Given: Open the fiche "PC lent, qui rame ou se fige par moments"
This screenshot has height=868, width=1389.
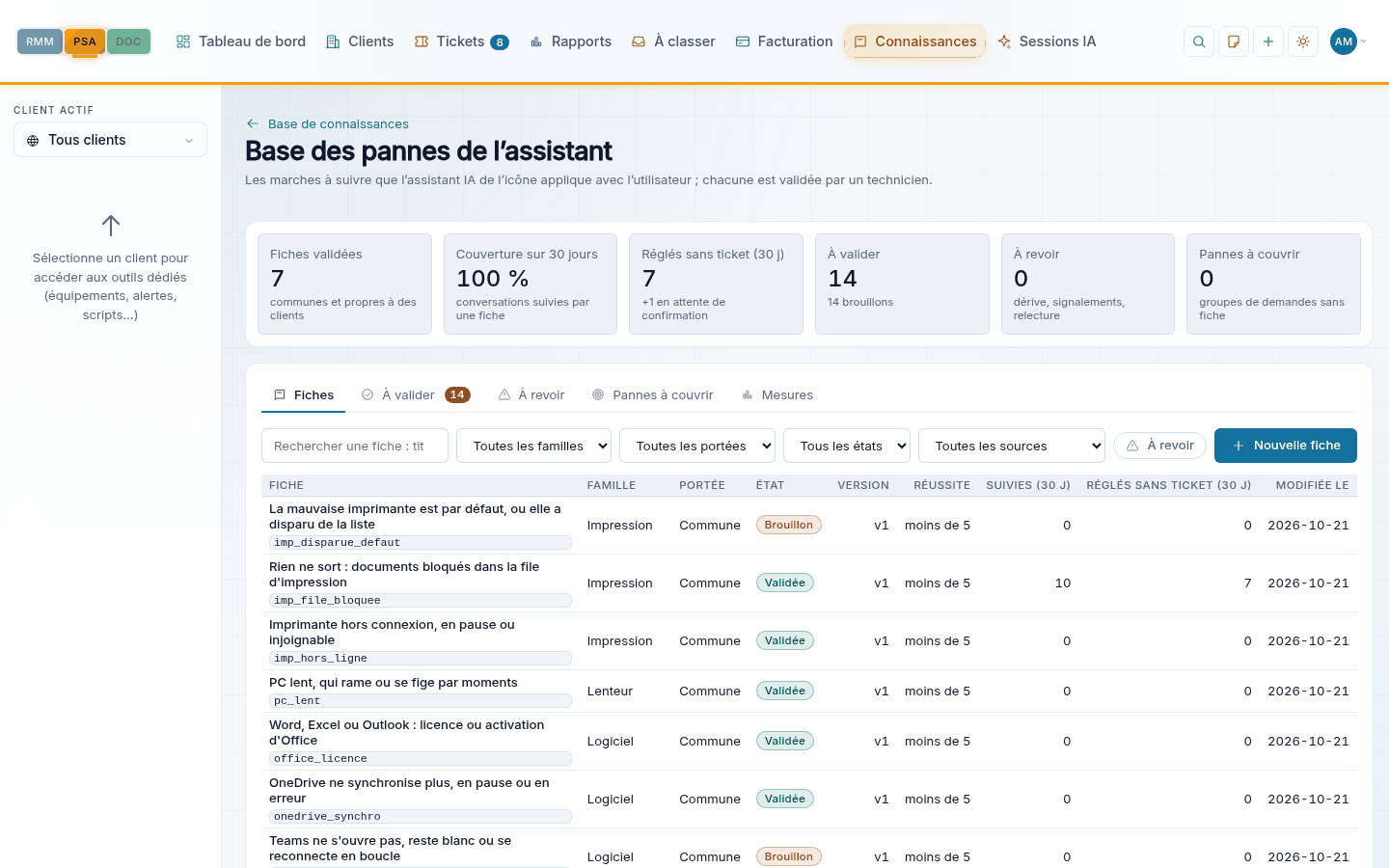Looking at the screenshot, I should coord(394,683).
